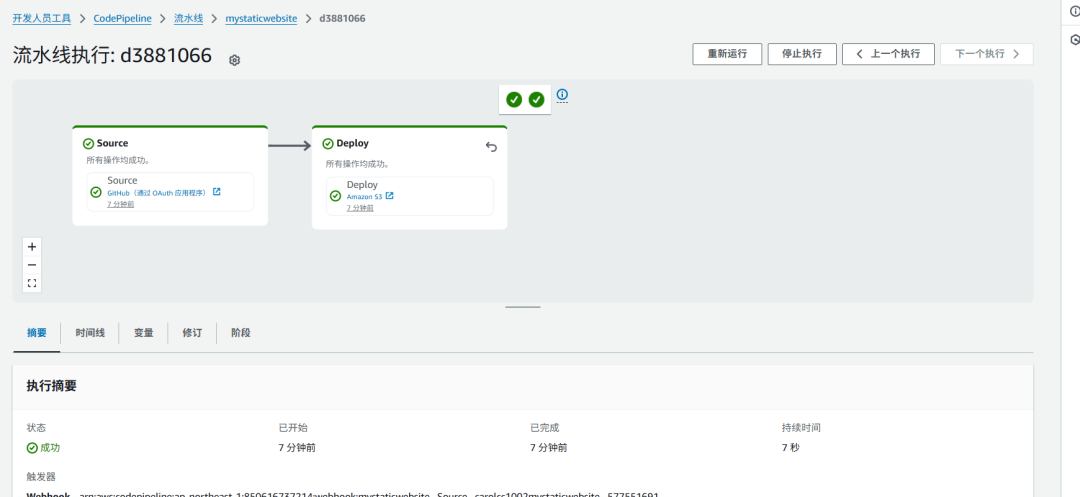1080x497 pixels.
Task: Click 成功 status text
Action: coord(50,447)
